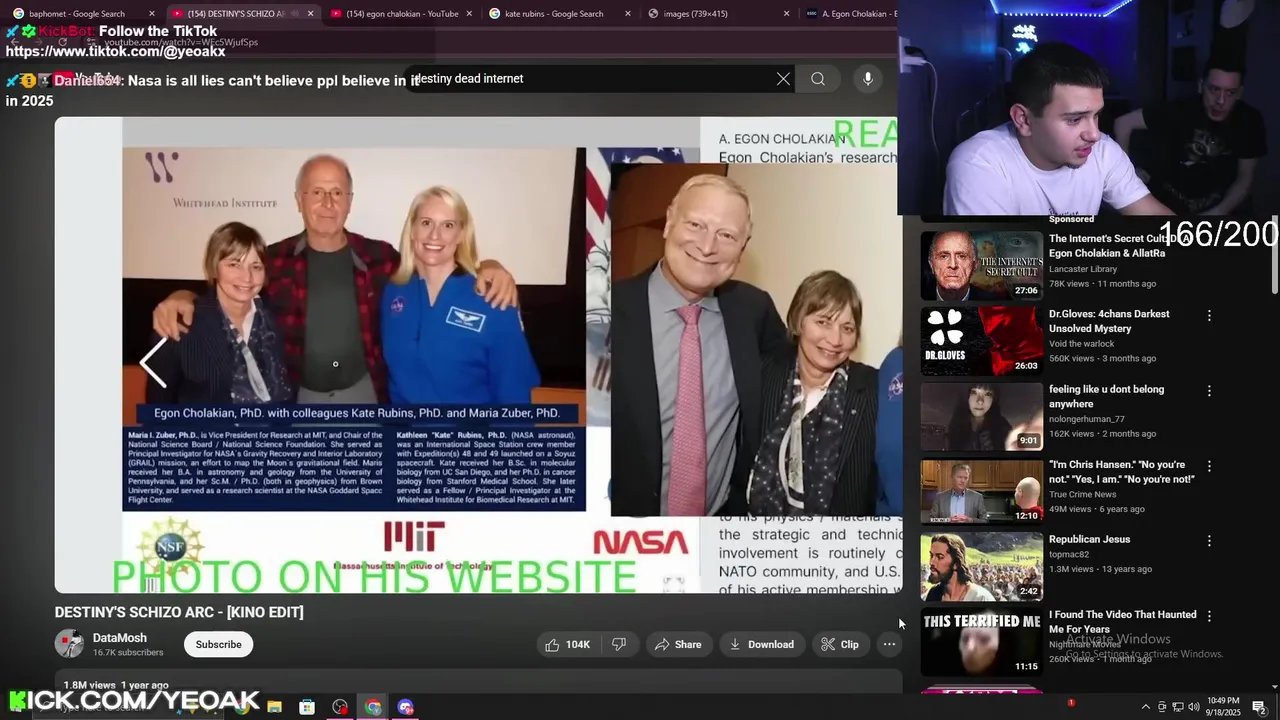The image size is (1280, 720).
Task: Open options for feeling like u dont belong video
Action: pos(1209,391)
